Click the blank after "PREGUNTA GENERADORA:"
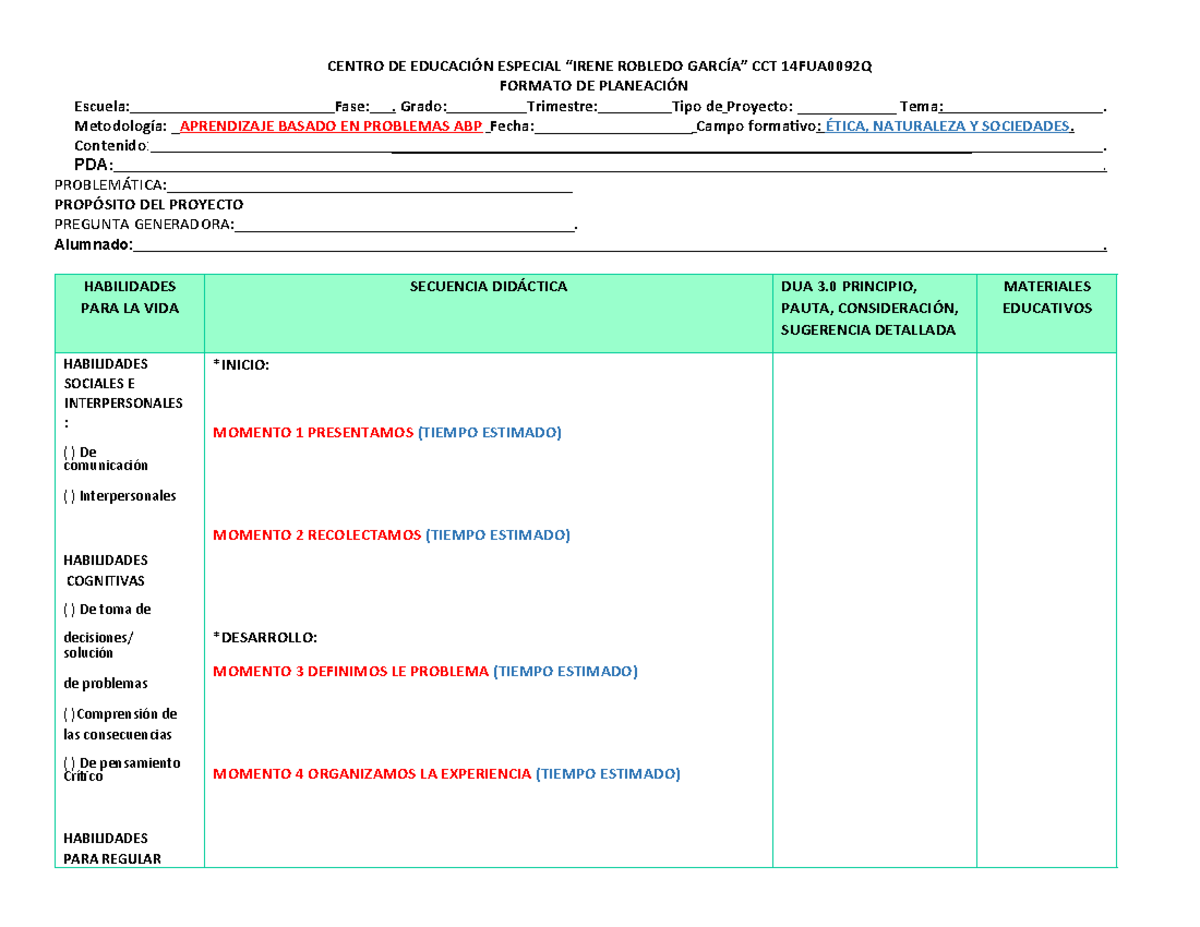1200x927 pixels. 405,224
